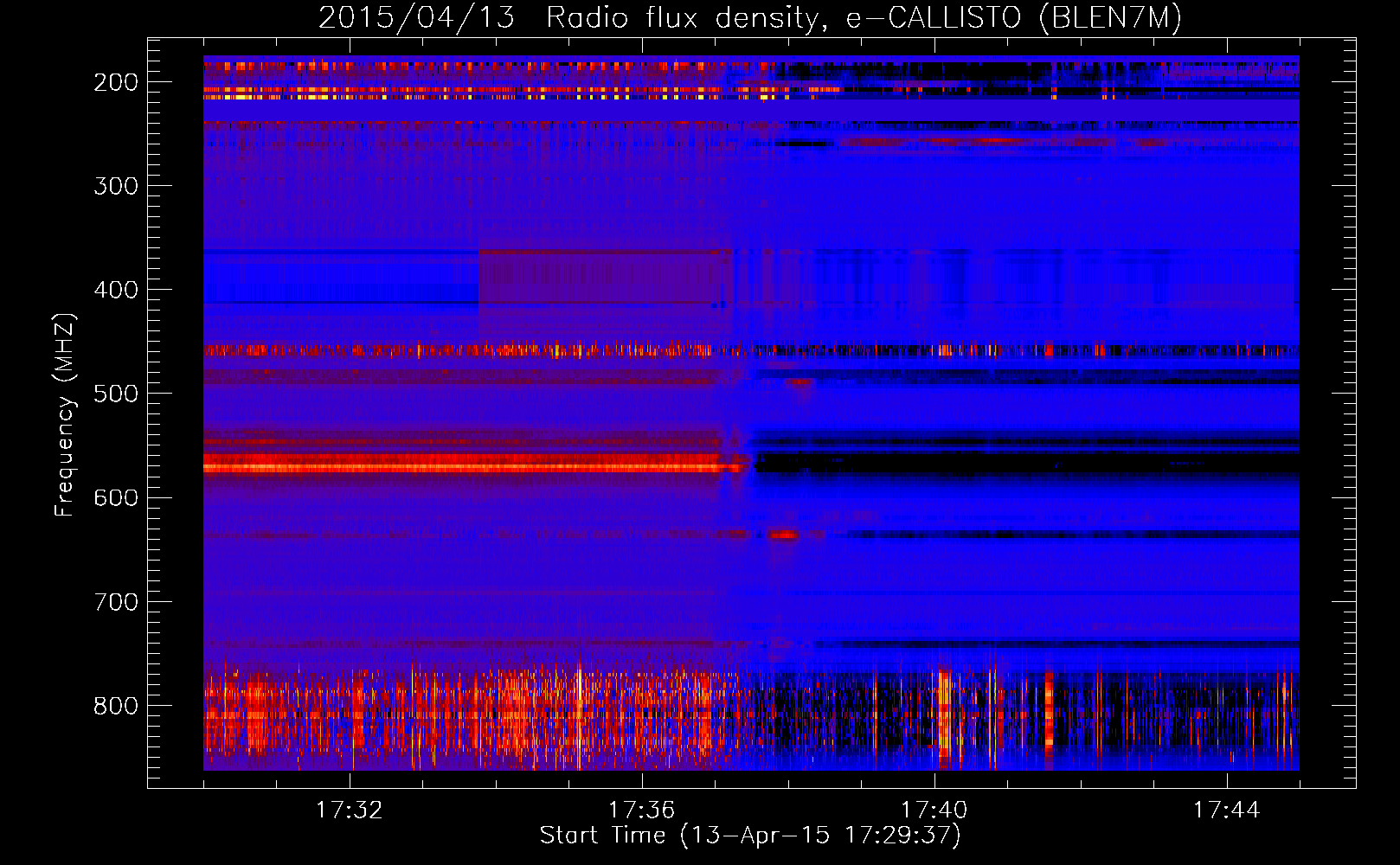Screen dimensions: 1400x865
Task: Click the 17:44 time tick label
Action: pyautogui.click(x=1227, y=811)
